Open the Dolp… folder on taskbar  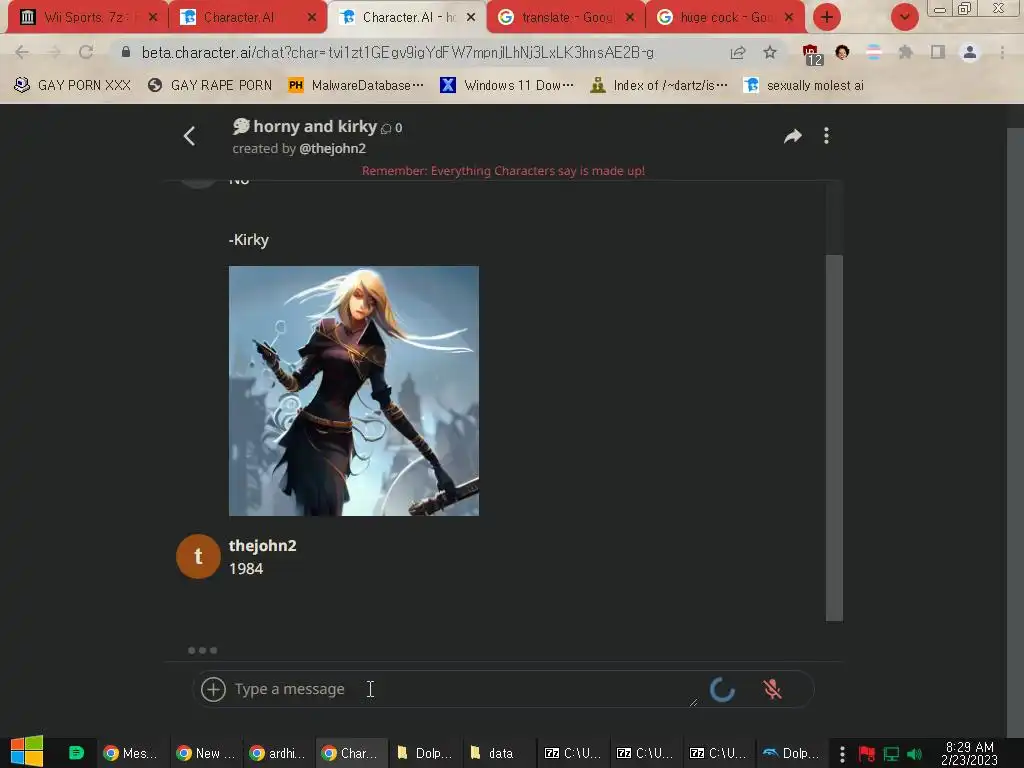pos(425,753)
